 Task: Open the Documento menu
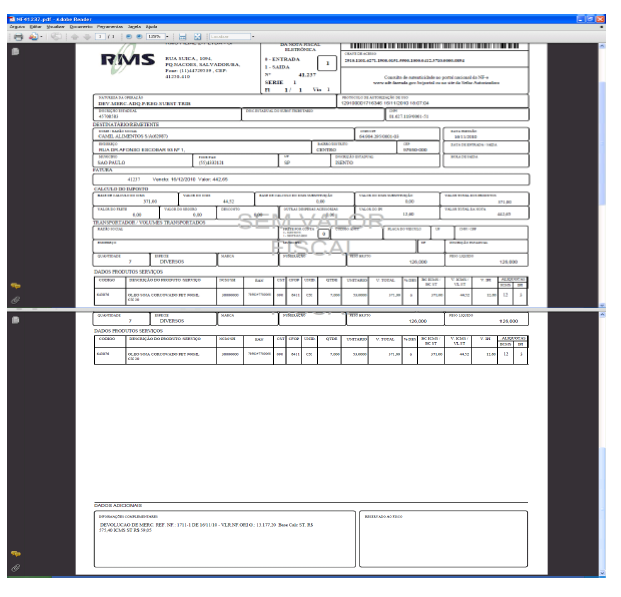tap(81, 27)
